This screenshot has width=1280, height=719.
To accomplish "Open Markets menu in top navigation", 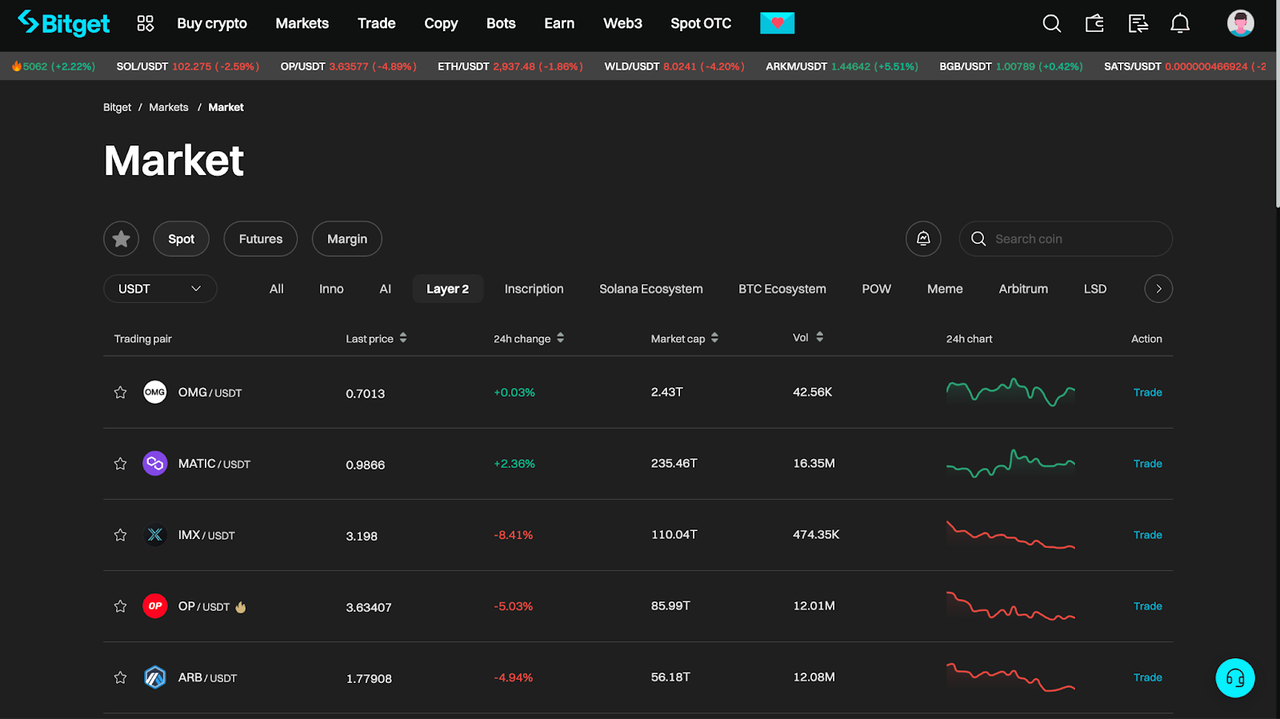I will 302,23.
